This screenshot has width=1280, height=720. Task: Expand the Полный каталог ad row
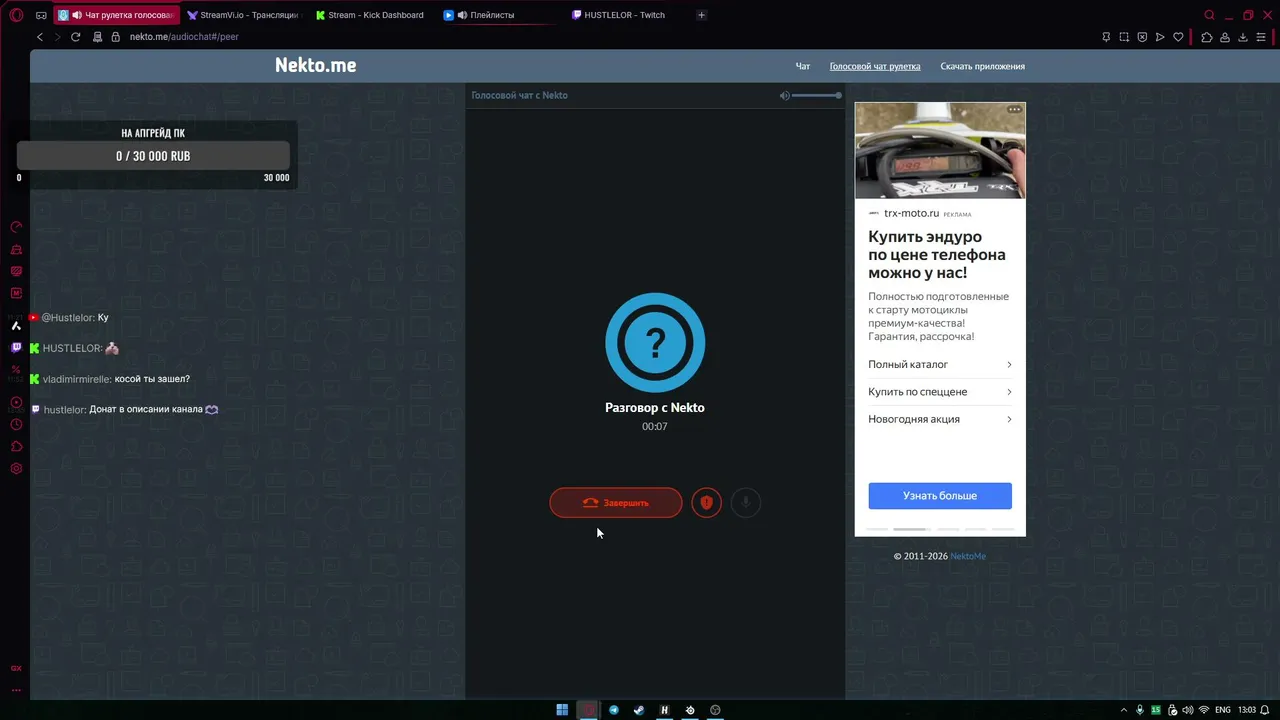click(940, 365)
